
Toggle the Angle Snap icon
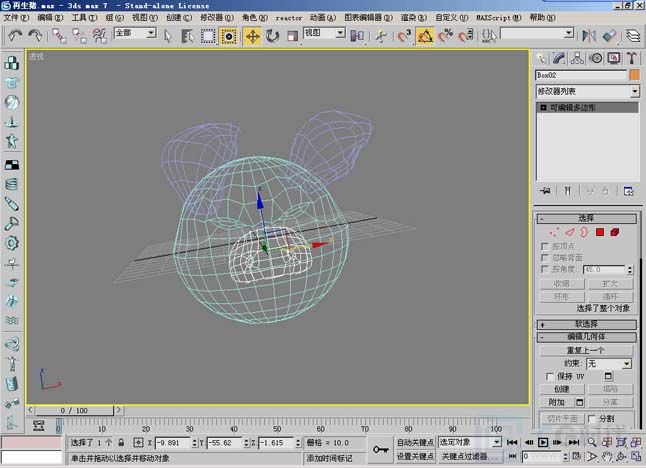pyautogui.click(x=425, y=36)
